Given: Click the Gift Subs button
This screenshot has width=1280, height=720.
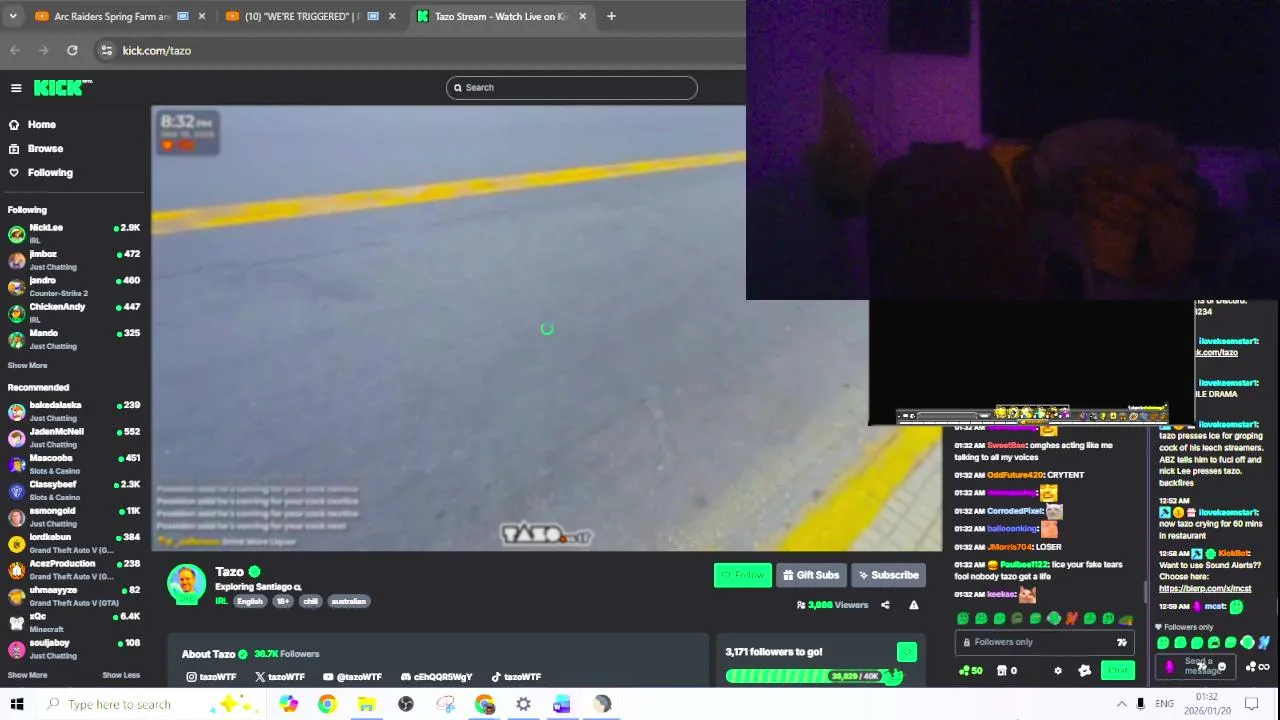Looking at the screenshot, I should click(x=811, y=575).
